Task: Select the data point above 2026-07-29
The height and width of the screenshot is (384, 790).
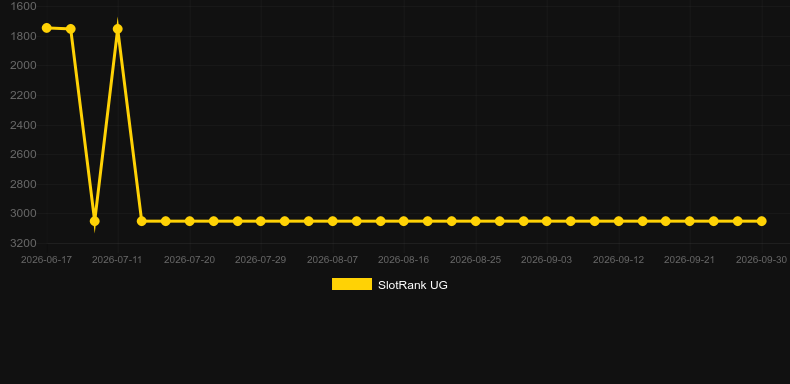Action: (260, 221)
